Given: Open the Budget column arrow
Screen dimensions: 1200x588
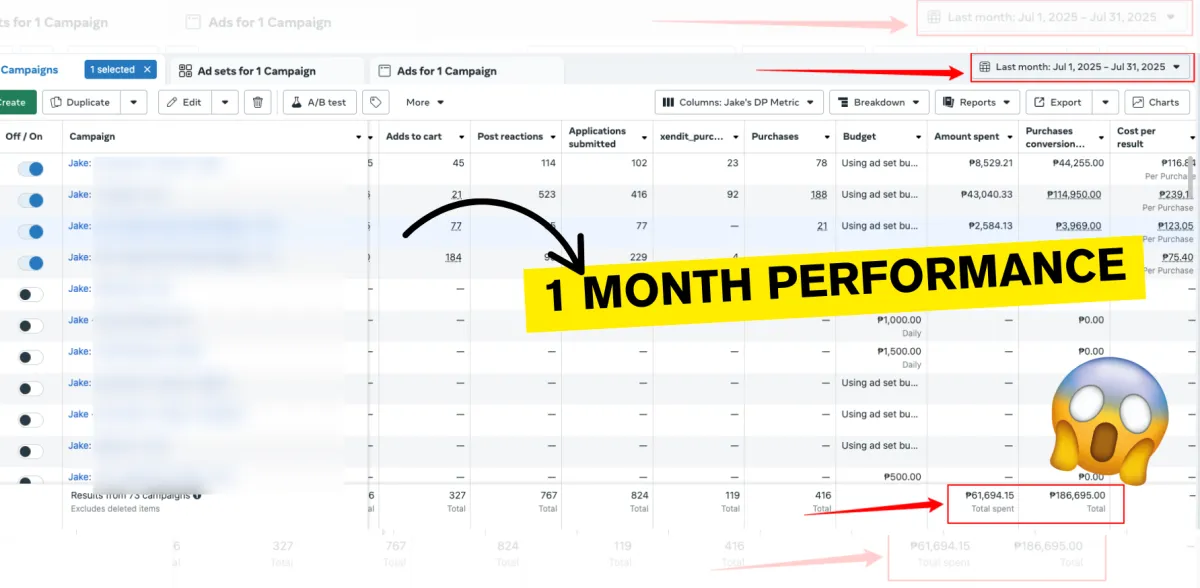Looking at the screenshot, I should [919, 137].
